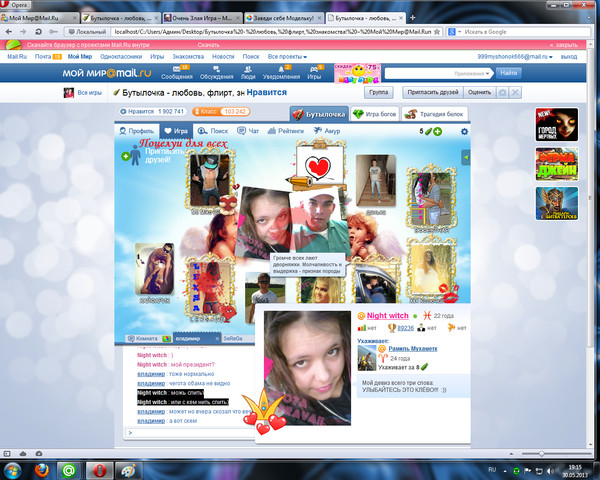Open the Night witch profile name link
The width and height of the screenshot is (600, 480).
(387, 316)
